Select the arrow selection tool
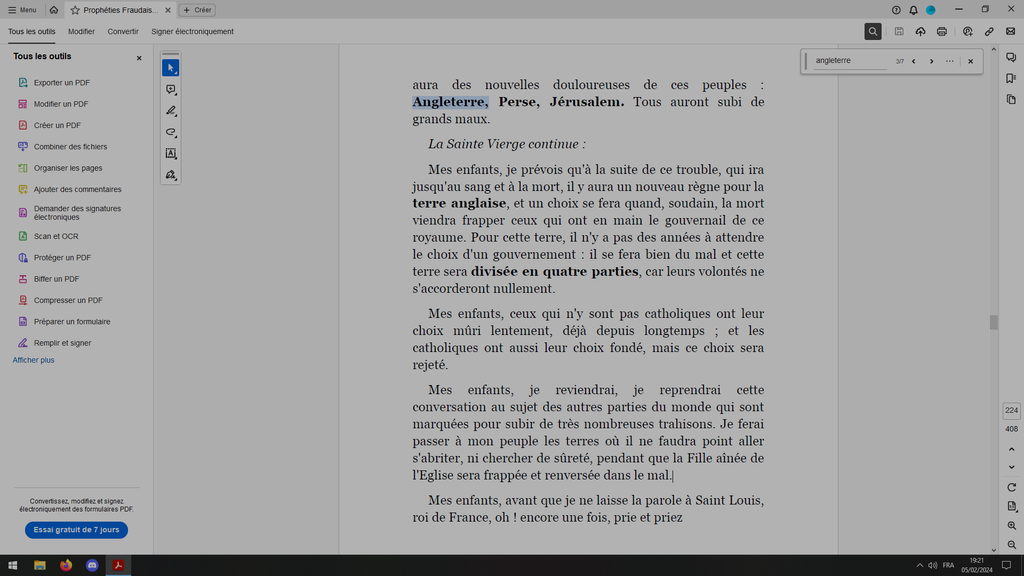 (170, 68)
